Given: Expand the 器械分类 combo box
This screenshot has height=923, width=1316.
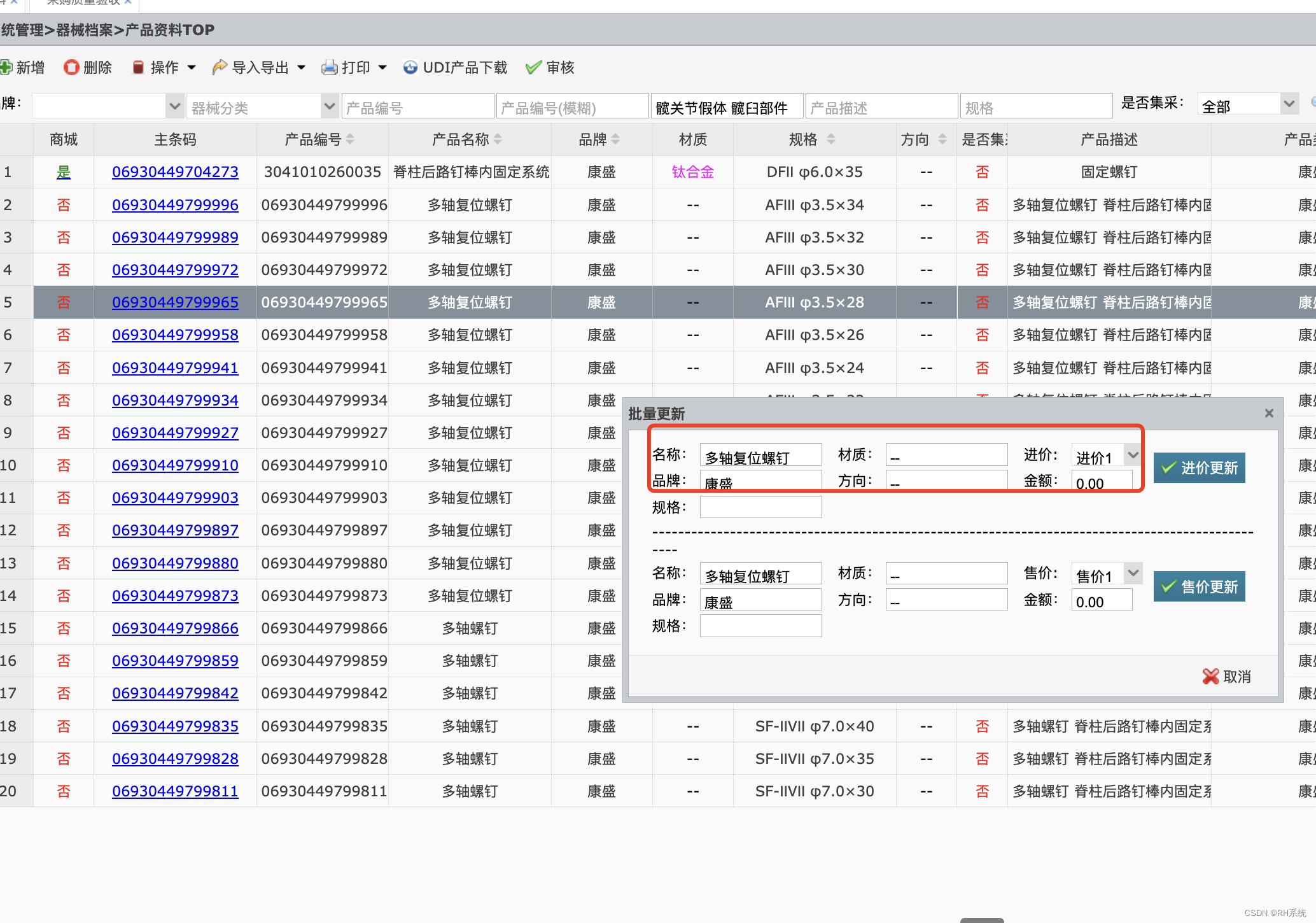Looking at the screenshot, I should pyautogui.click(x=329, y=106).
